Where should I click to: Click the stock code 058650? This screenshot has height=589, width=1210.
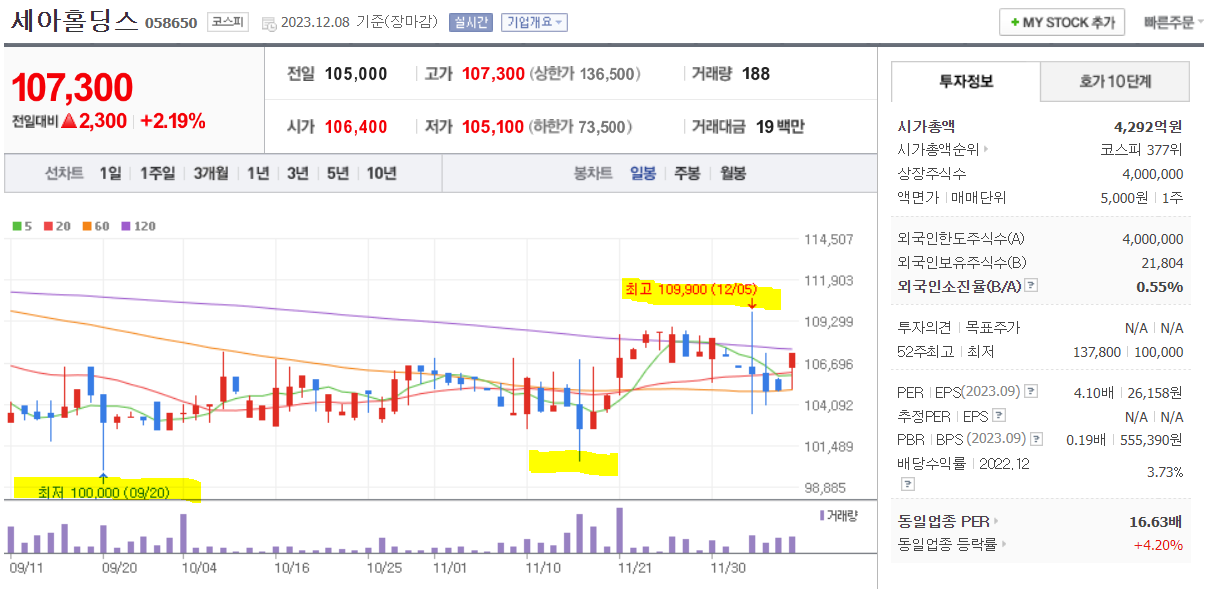(171, 23)
